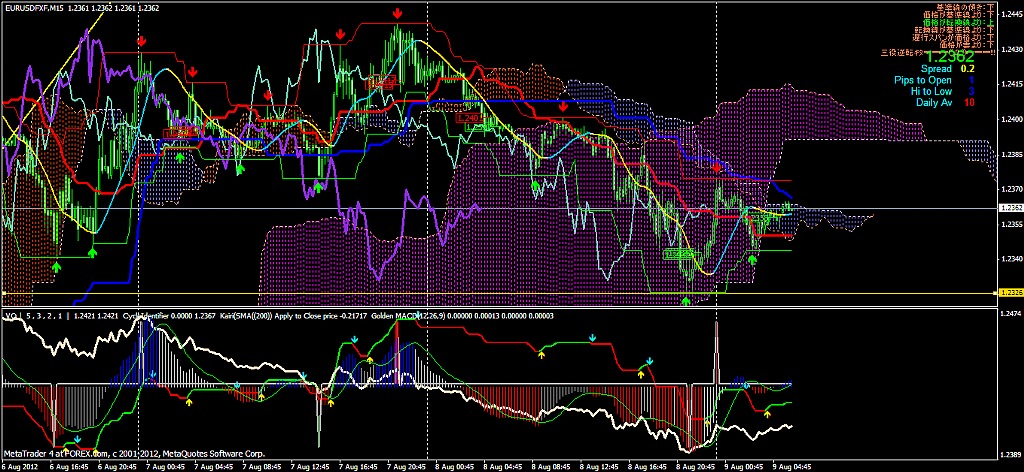The image size is (1024, 472).
Task: Click the rightmost red down arrow signal
Action: tap(717, 163)
